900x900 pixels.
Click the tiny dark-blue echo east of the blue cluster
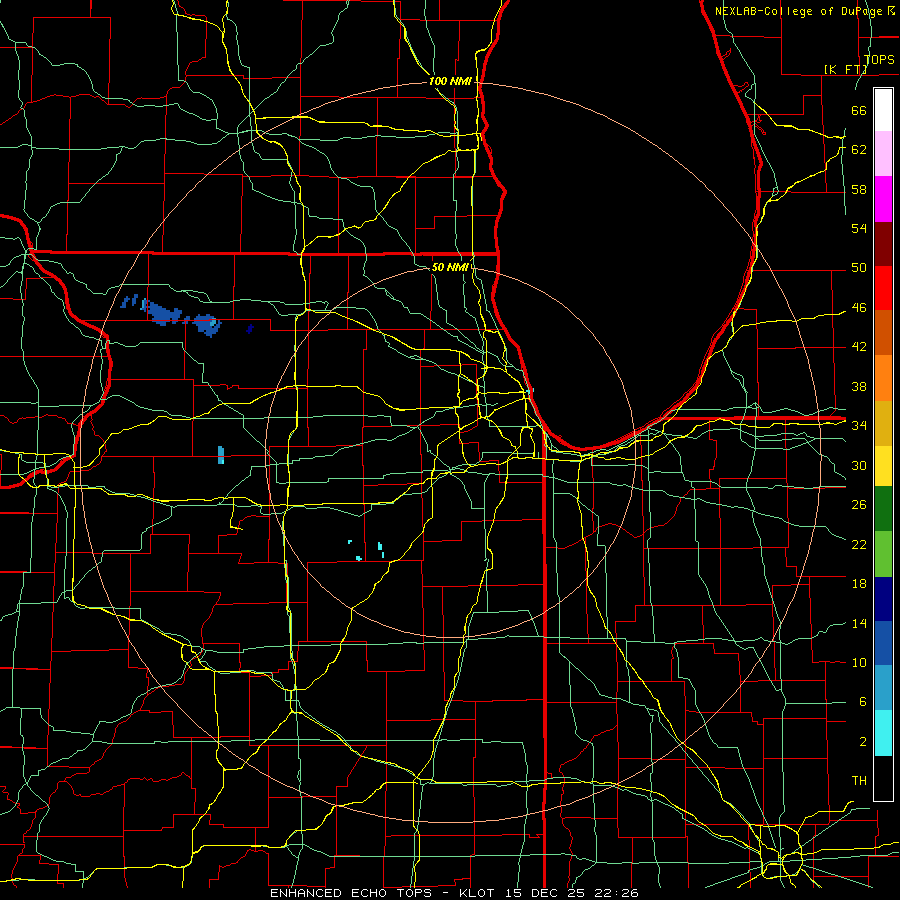250,328
